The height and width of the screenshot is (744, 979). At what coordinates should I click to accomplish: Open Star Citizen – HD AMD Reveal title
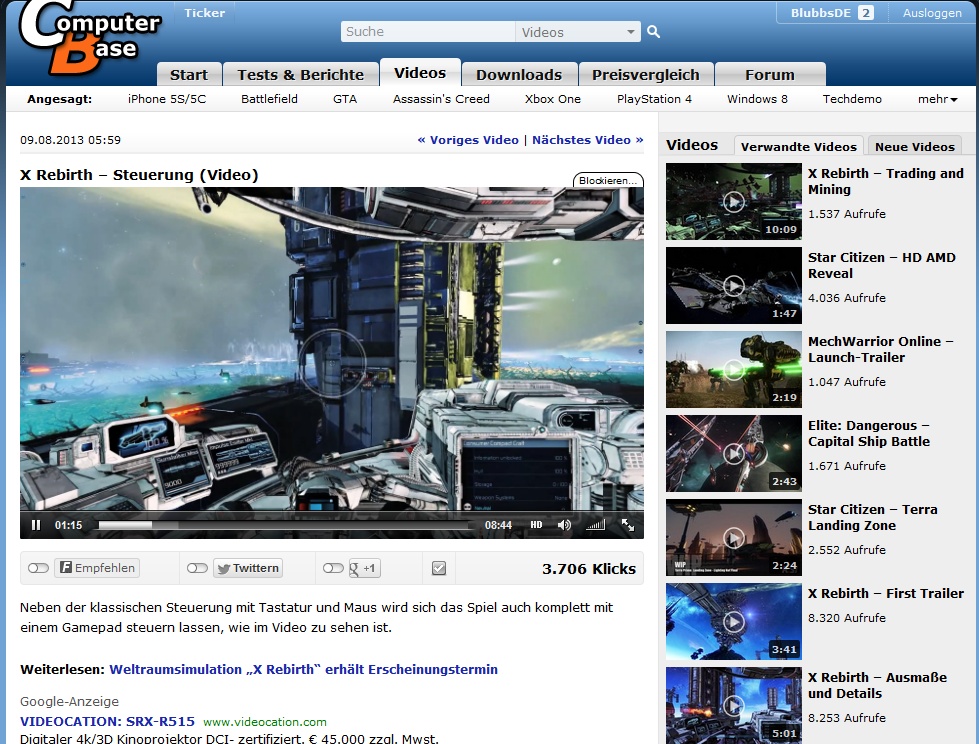(x=882, y=265)
